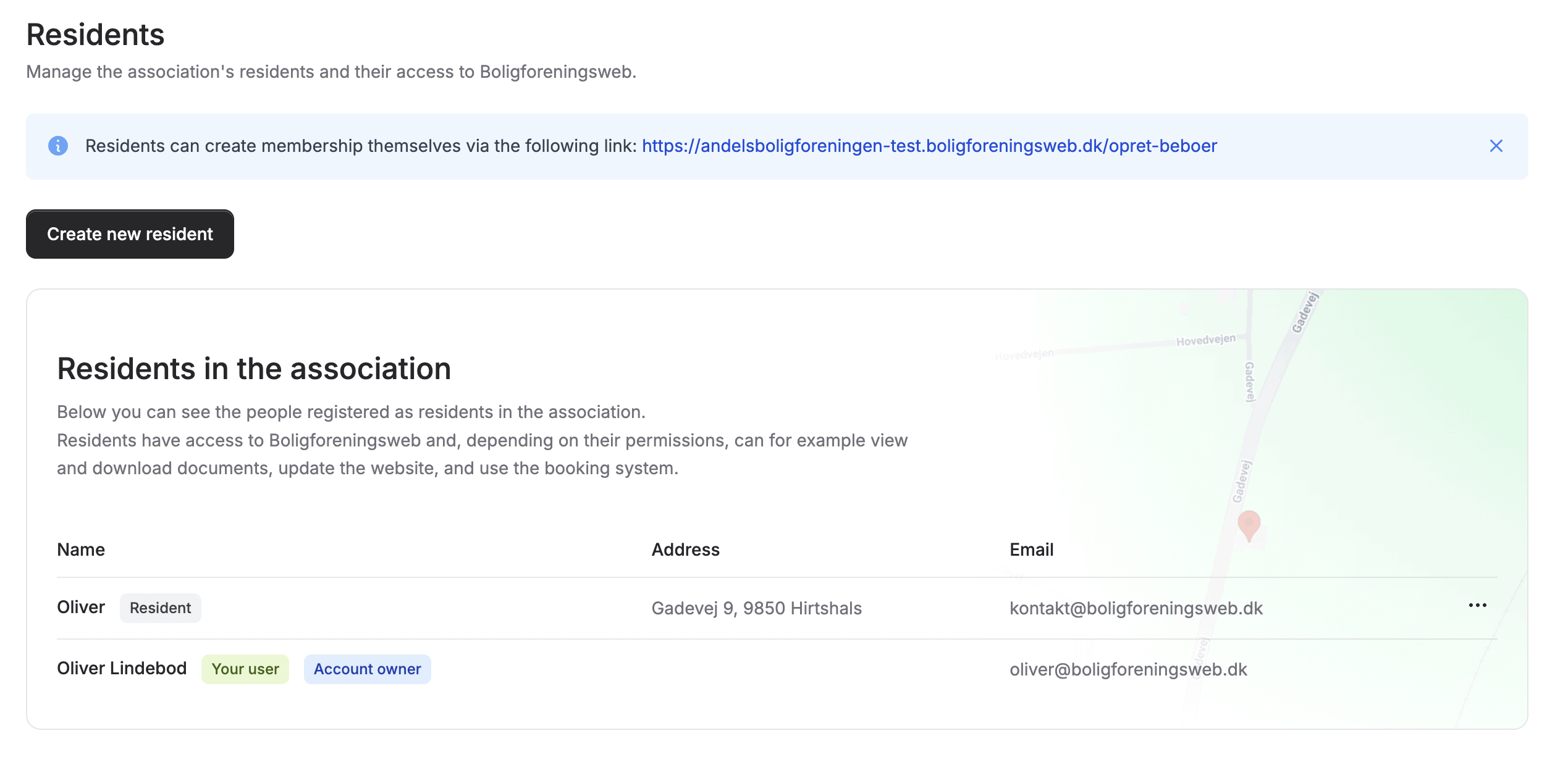Viewport: 1568px width, 778px height.
Task: Click the Residents page heading
Action: pyautogui.click(x=96, y=35)
